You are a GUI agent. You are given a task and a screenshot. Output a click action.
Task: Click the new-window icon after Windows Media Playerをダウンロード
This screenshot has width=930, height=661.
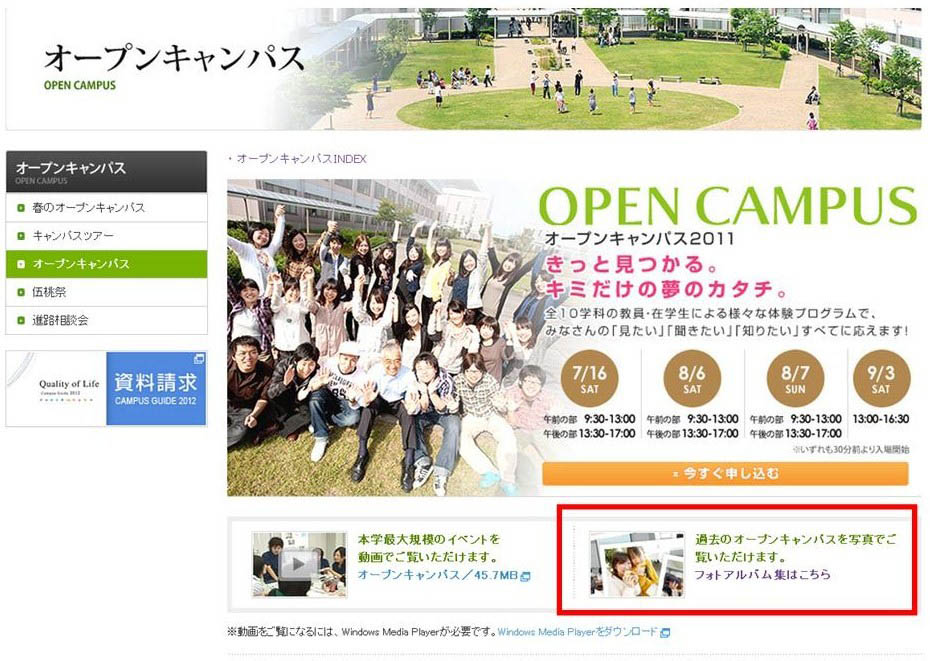665,632
